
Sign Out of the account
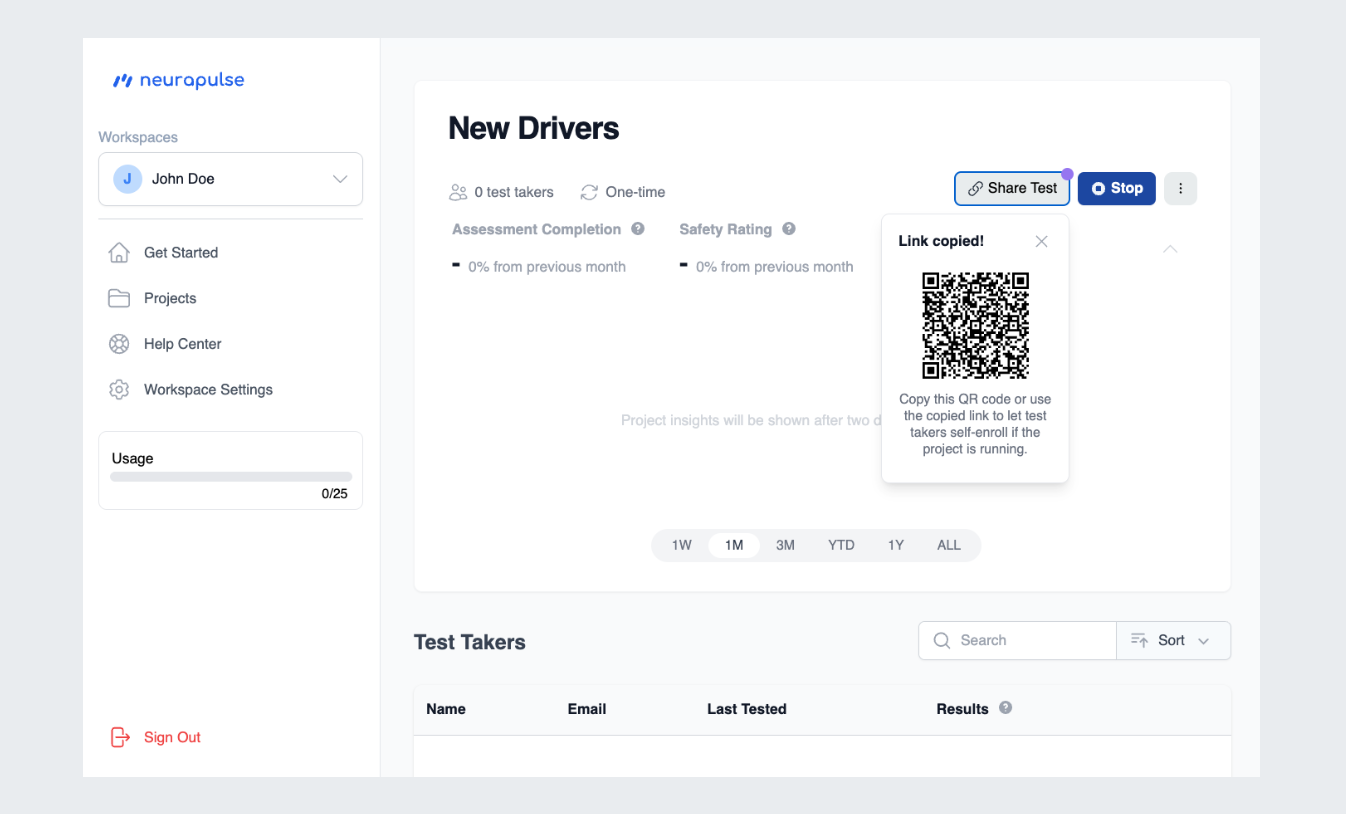(x=172, y=737)
